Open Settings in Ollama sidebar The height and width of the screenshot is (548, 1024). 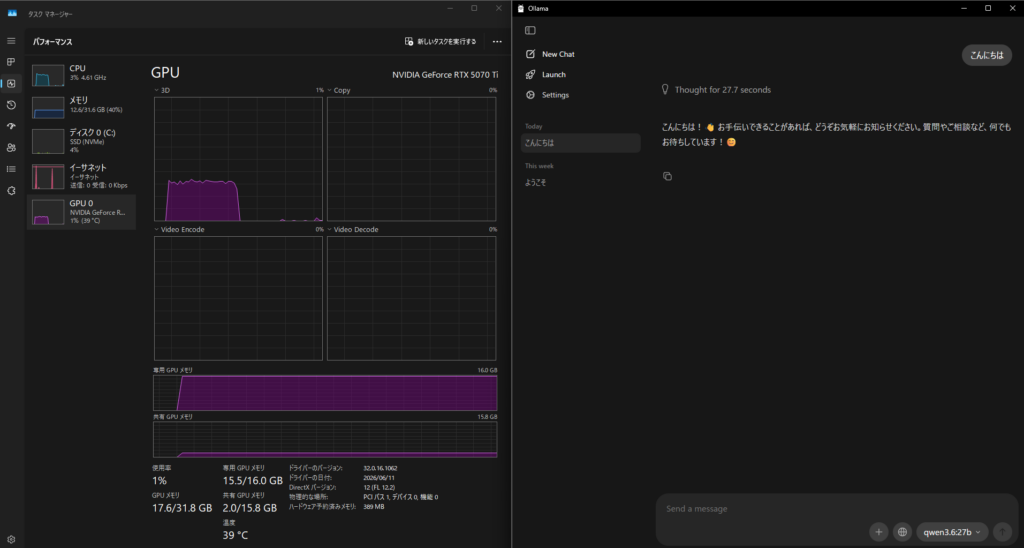point(547,95)
